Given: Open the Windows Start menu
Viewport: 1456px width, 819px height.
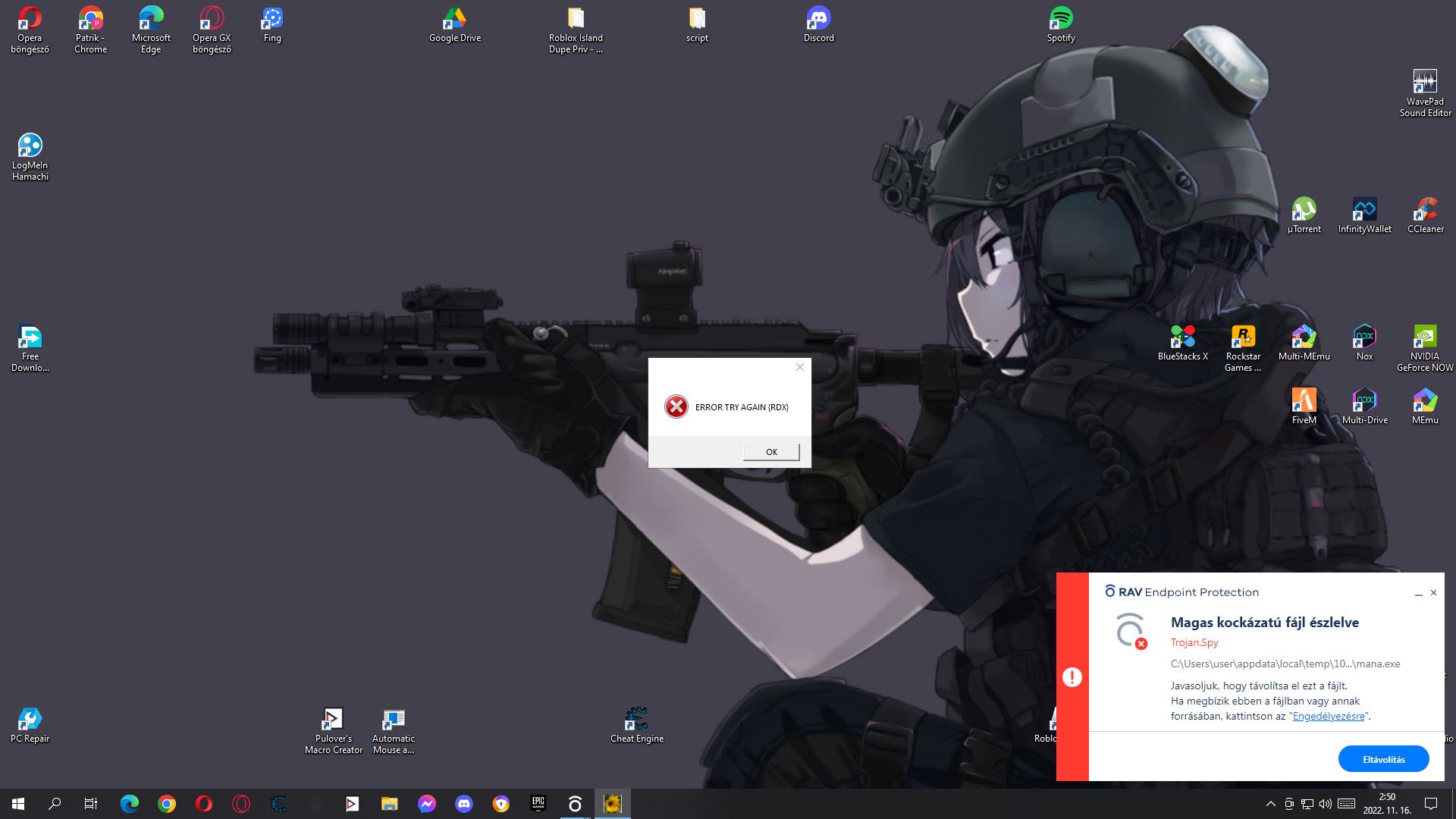Looking at the screenshot, I should (18, 804).
